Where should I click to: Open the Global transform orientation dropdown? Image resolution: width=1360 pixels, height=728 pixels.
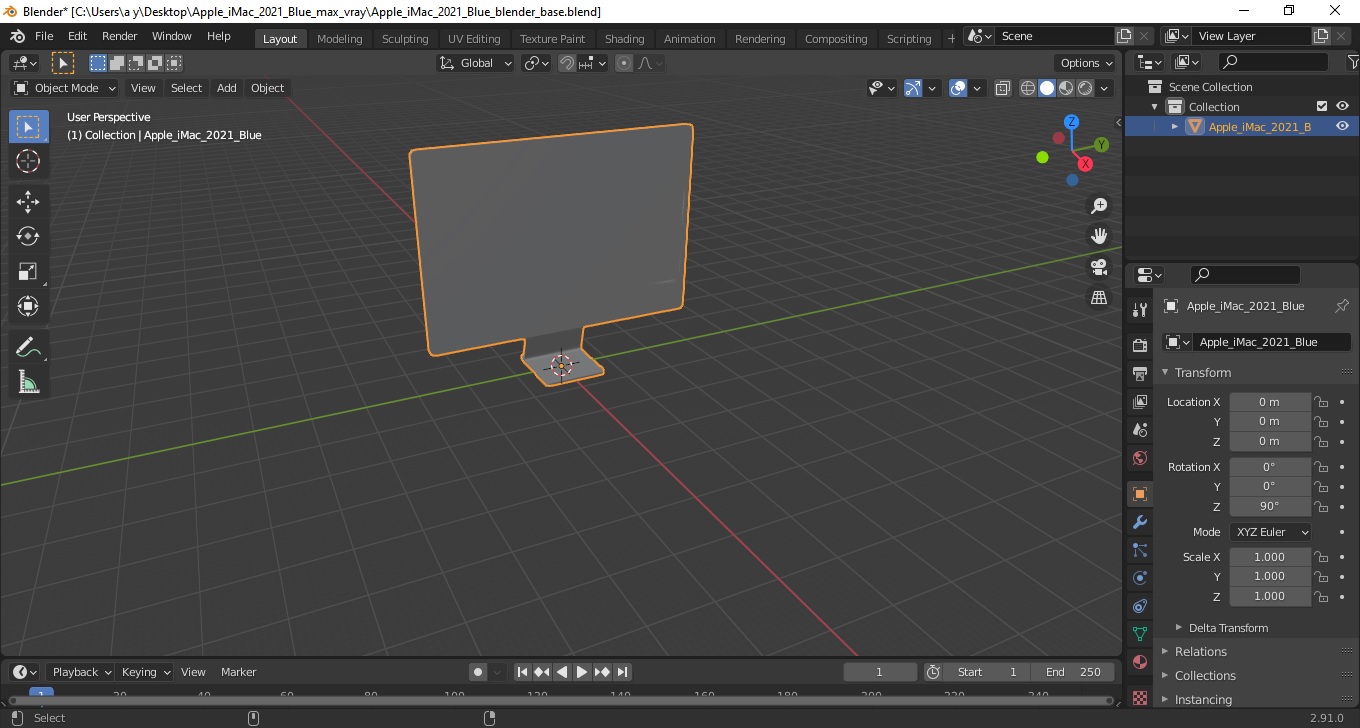(476, 63)
